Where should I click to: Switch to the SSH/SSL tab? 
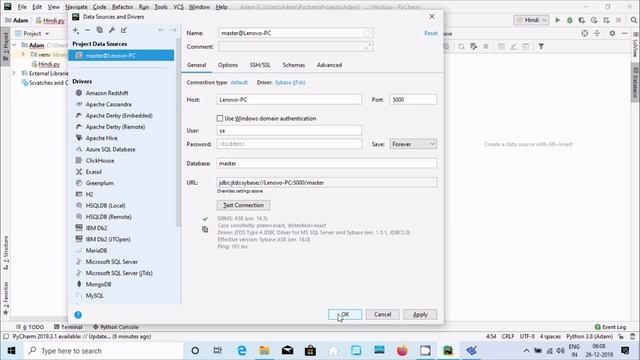[x=260, y=65]
